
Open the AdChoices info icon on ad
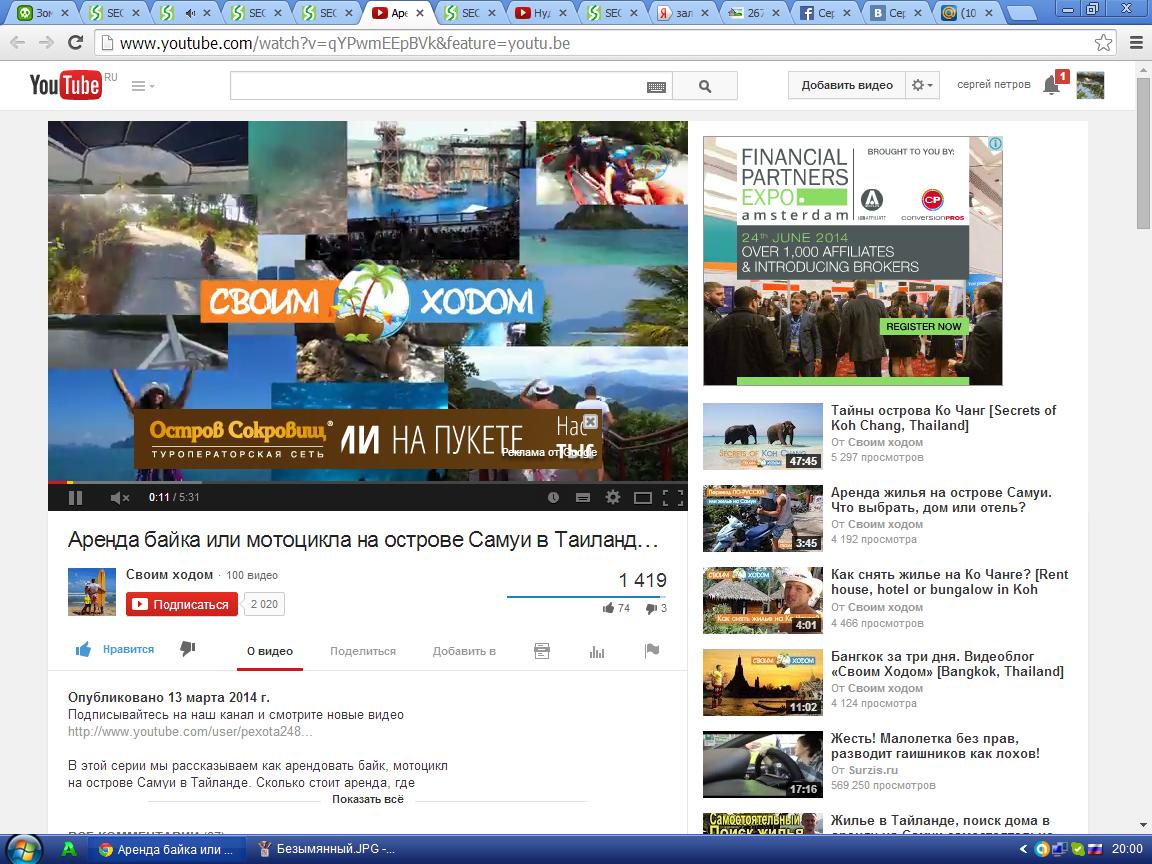click(x=995, y=144)
